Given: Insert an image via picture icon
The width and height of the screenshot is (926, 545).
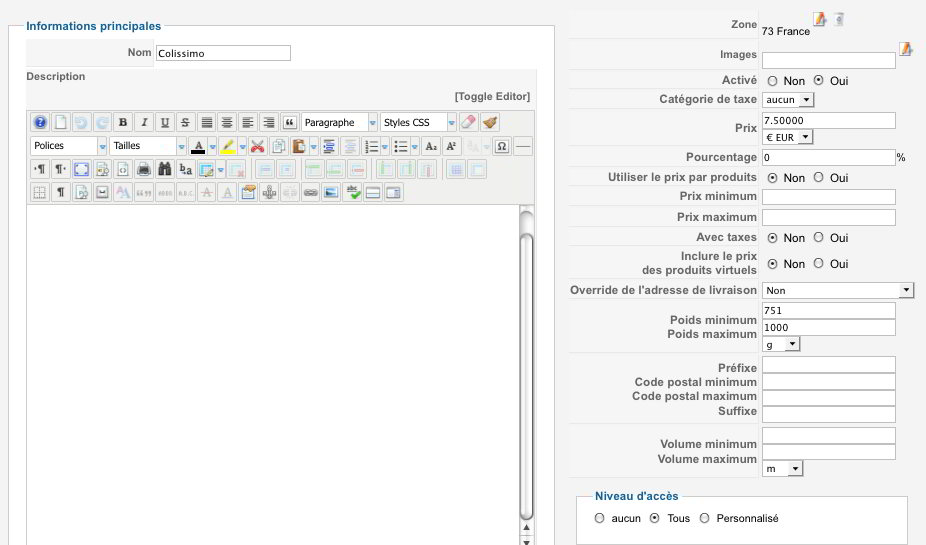Looking at the screenshot, I should (331, 192).
